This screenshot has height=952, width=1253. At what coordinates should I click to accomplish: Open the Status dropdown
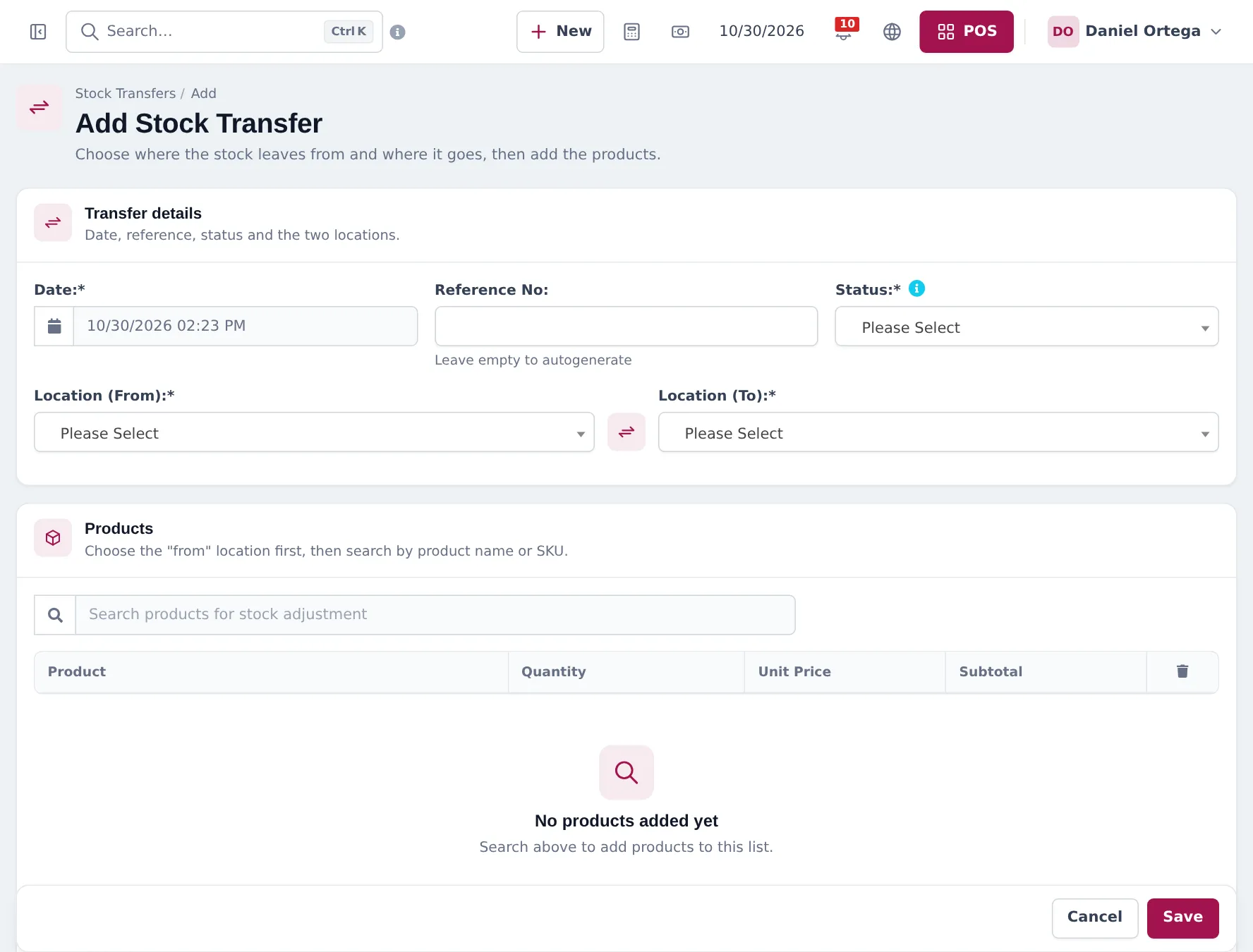coord(1027,327)
